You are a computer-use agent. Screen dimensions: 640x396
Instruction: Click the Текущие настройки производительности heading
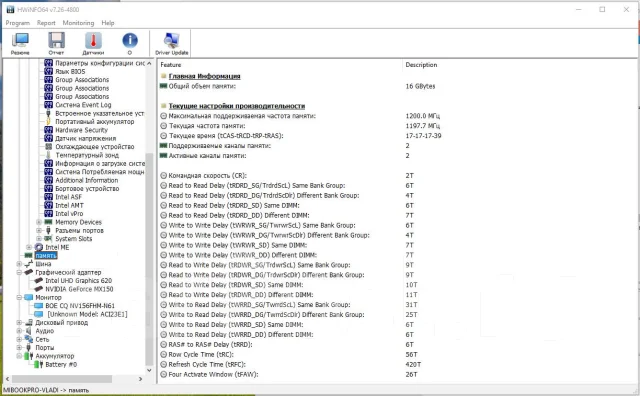point(237,106)
